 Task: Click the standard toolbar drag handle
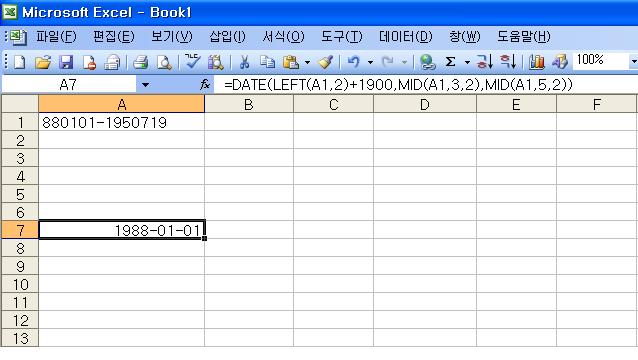click(x=6, y=62)
